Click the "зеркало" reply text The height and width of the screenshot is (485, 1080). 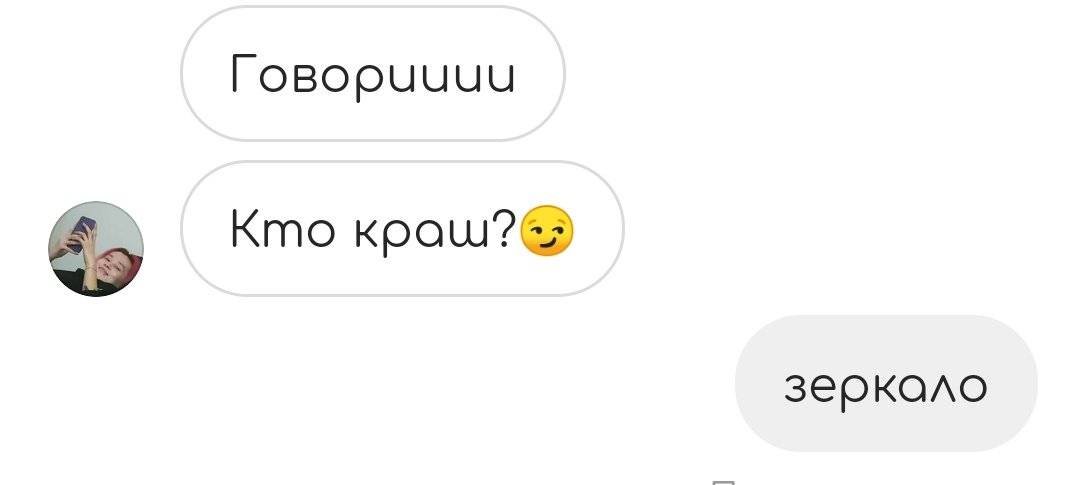coord(886,389)
